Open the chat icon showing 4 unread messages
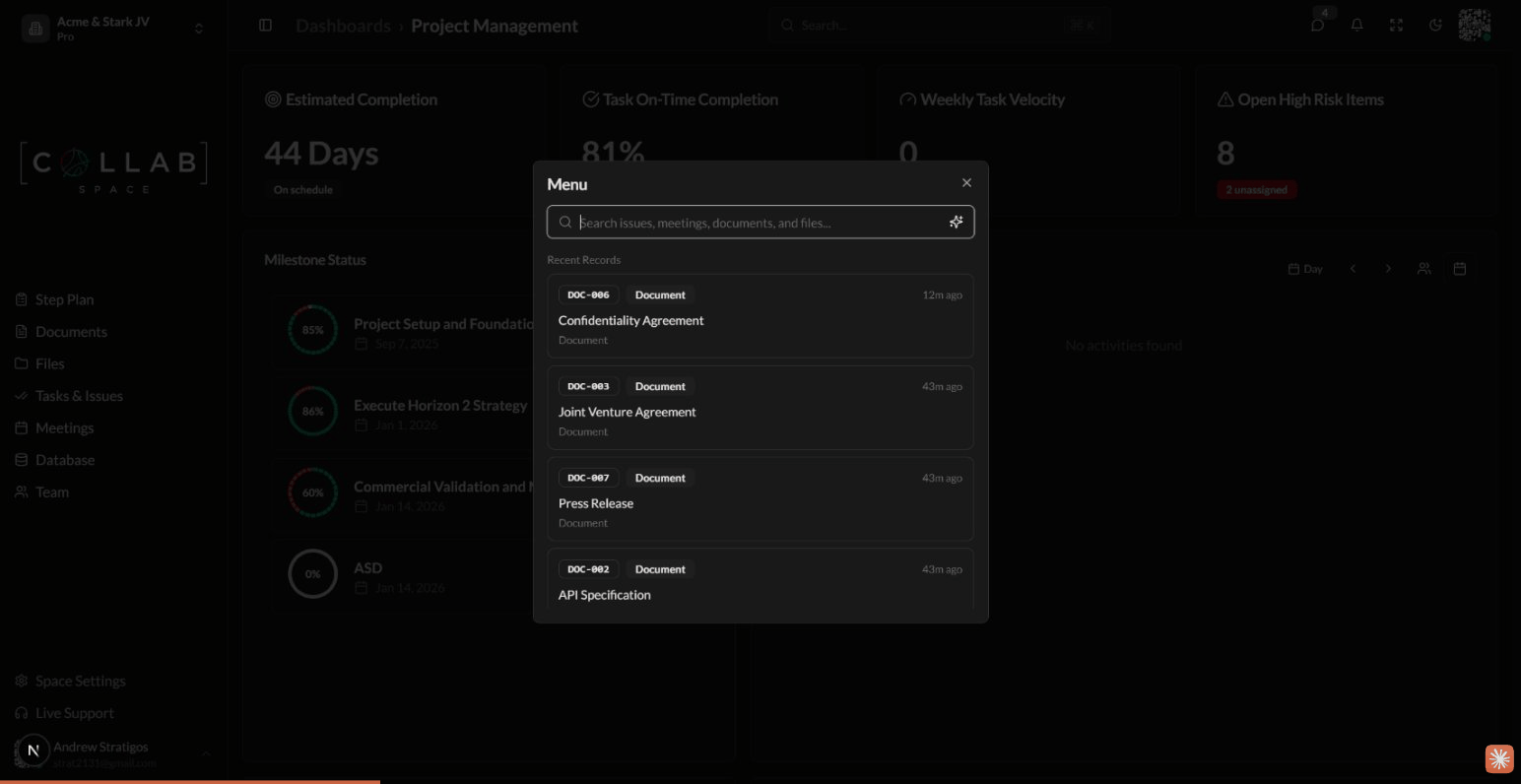 [x=1317, y=26]
